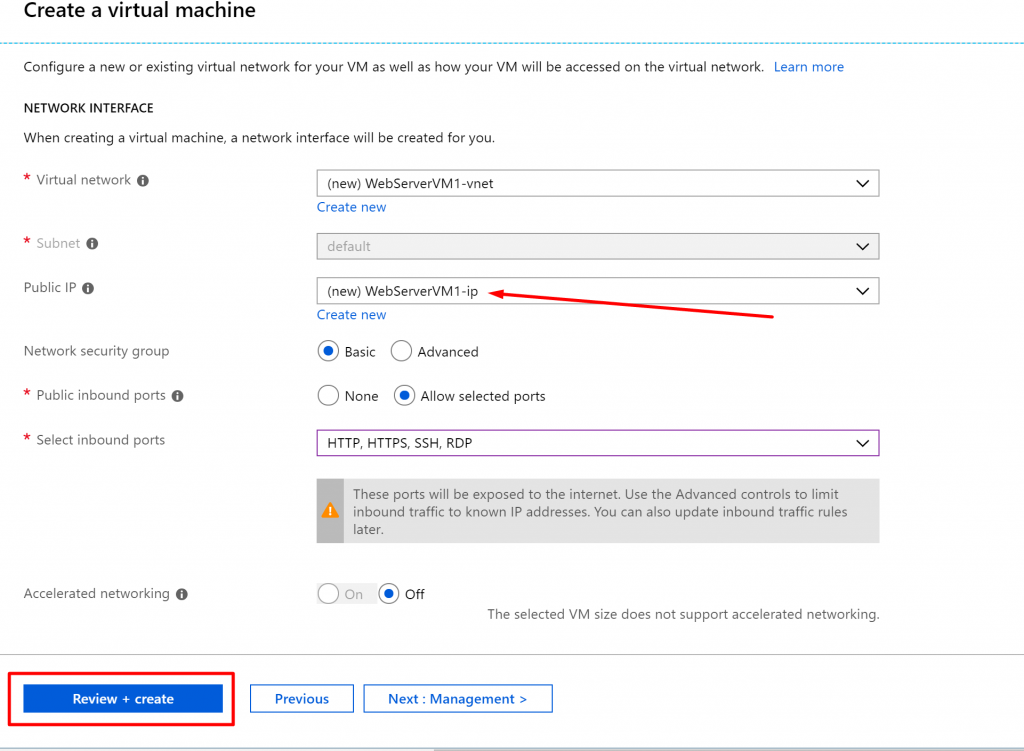The width and height of the screenshot is (1024, 751).
Task: Click the NETWORK INTERFACE heading
Action: point(89,108)
